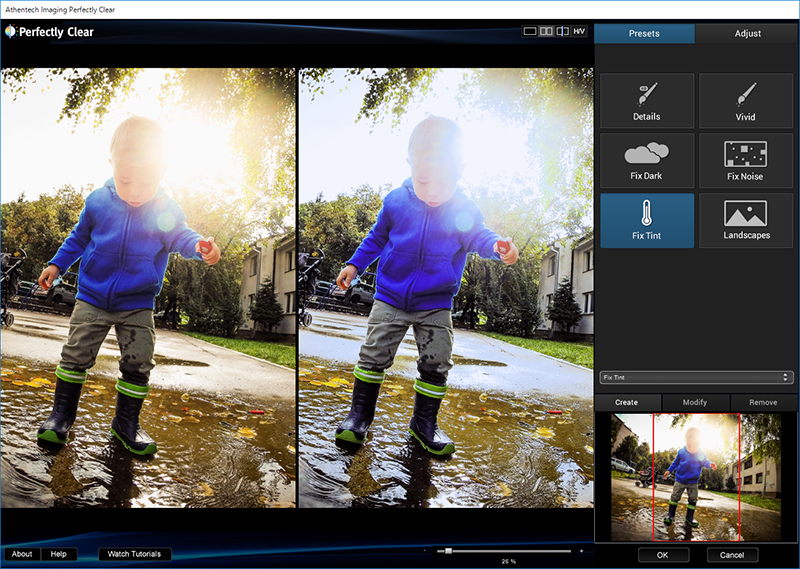Click the navigator thumbnail preview
Screen dimensions: 800x569
click(696, 477)
